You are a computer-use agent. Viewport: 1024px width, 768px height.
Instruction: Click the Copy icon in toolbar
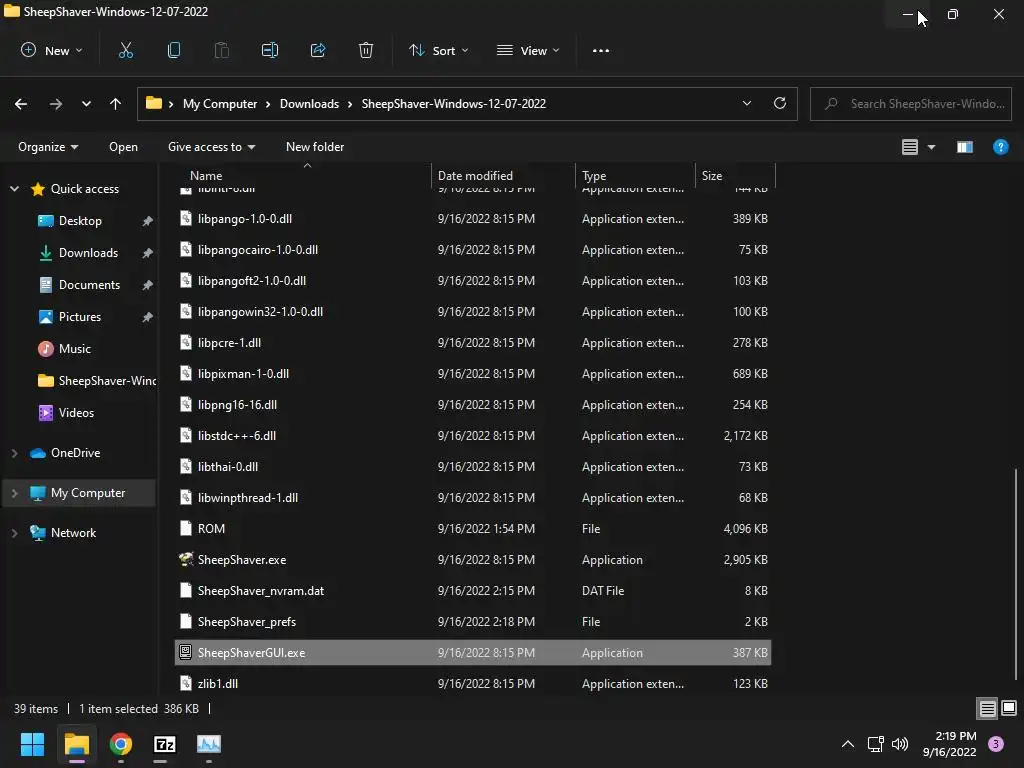[174, 50]
